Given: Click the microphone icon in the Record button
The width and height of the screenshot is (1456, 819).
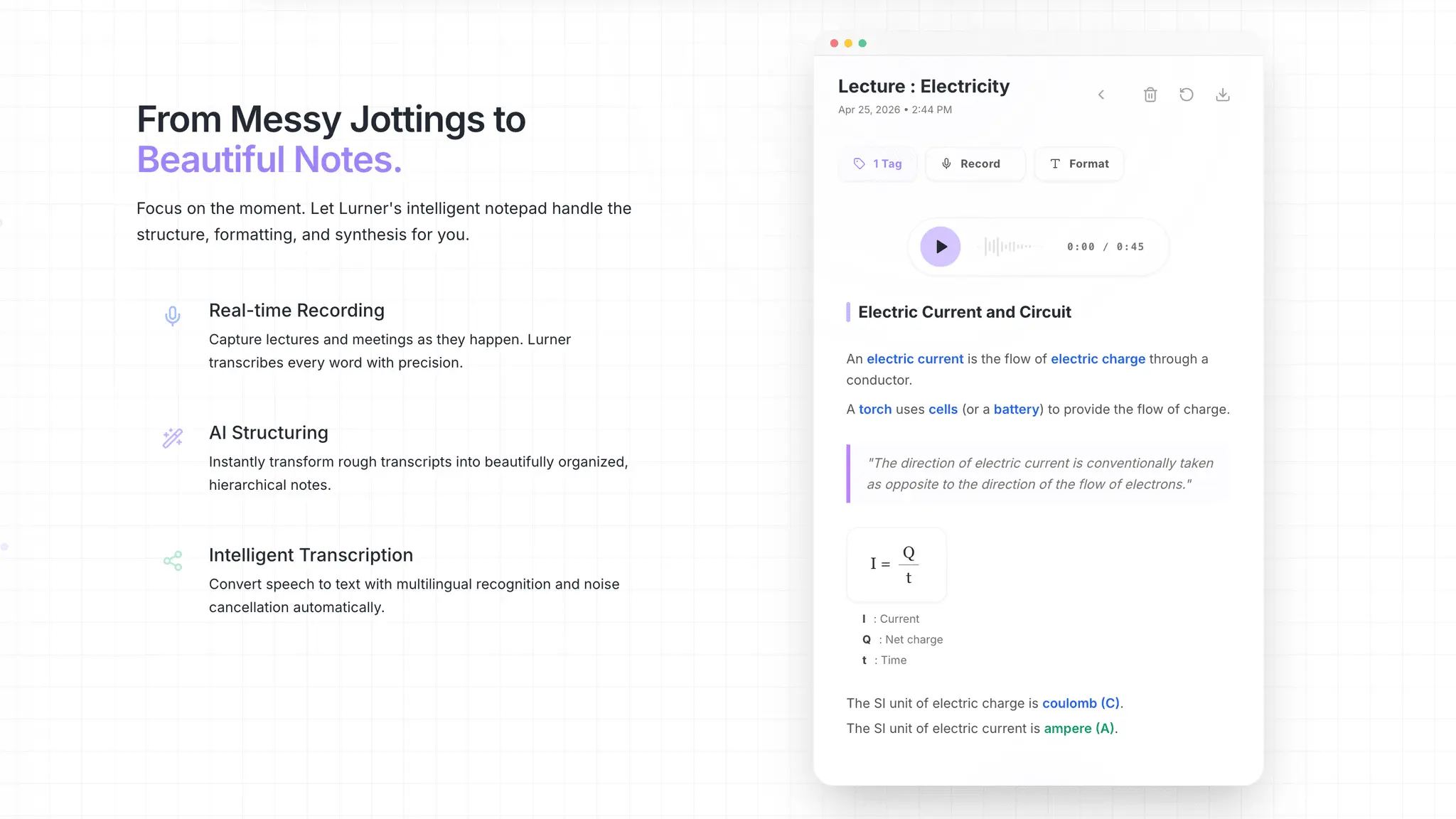Looking at the screenshot, I should coord(946,164).
